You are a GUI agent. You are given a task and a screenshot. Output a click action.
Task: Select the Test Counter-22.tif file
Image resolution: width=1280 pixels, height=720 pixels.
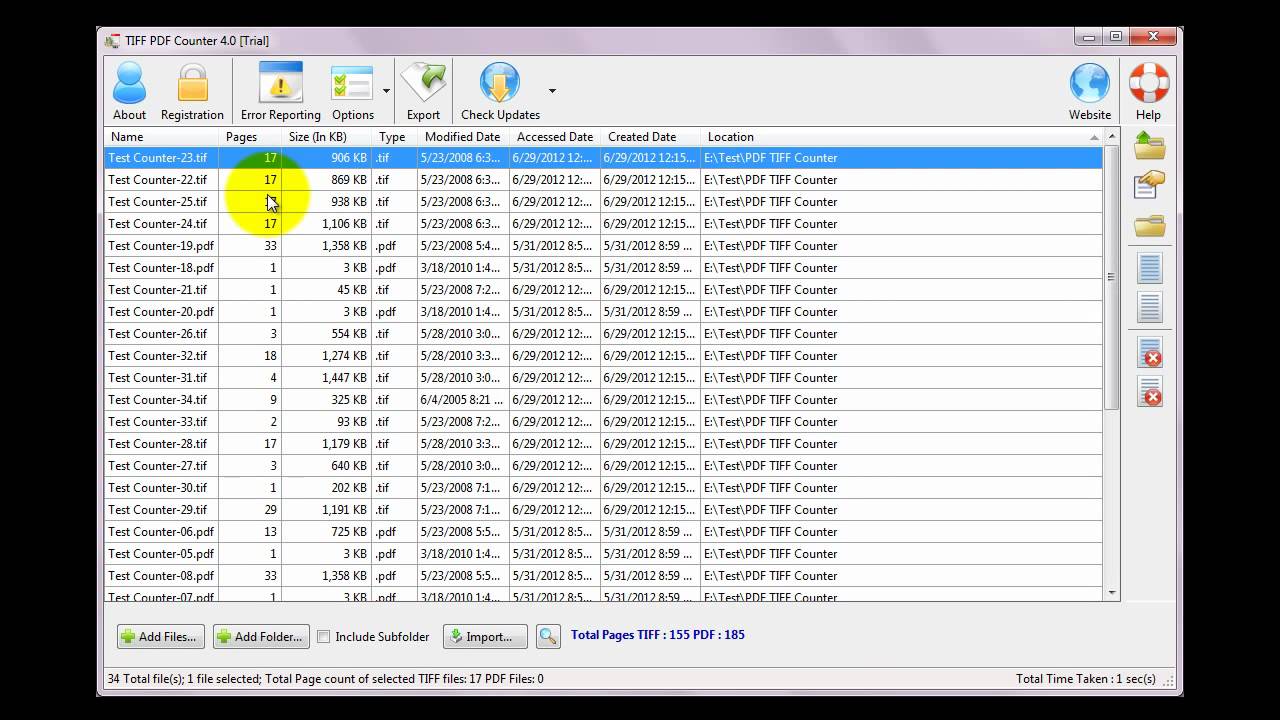click(603, 180)
